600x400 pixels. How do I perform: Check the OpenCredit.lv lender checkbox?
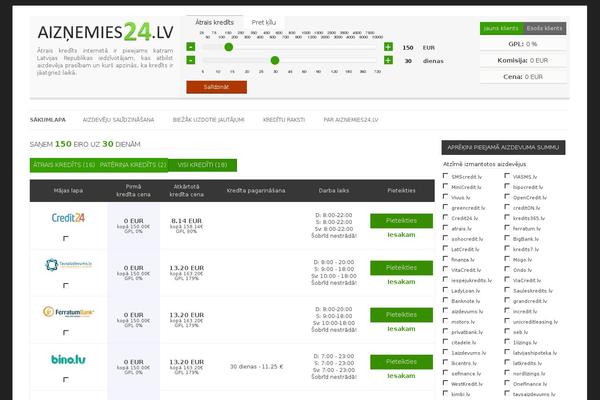pos(507,196)
